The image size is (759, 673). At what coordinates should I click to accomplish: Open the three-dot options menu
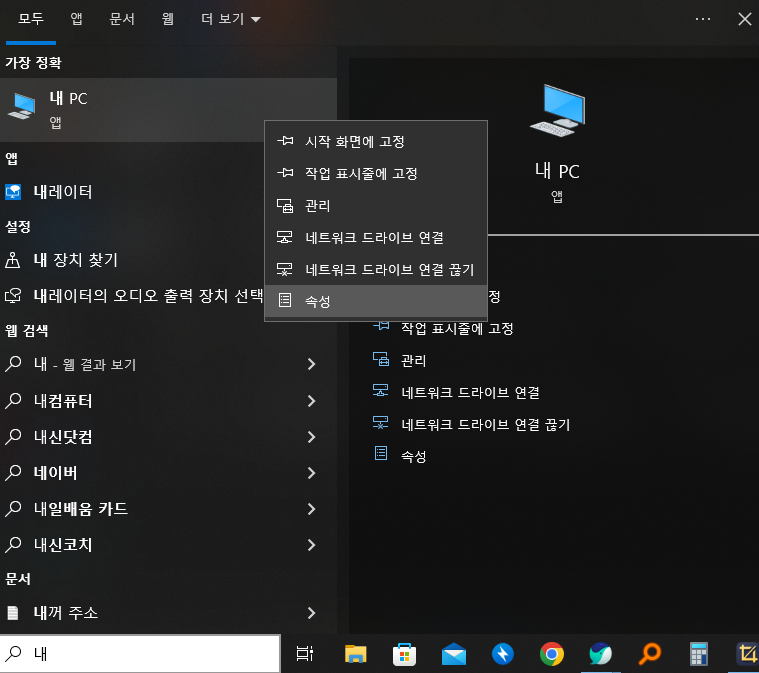point(702,19)
